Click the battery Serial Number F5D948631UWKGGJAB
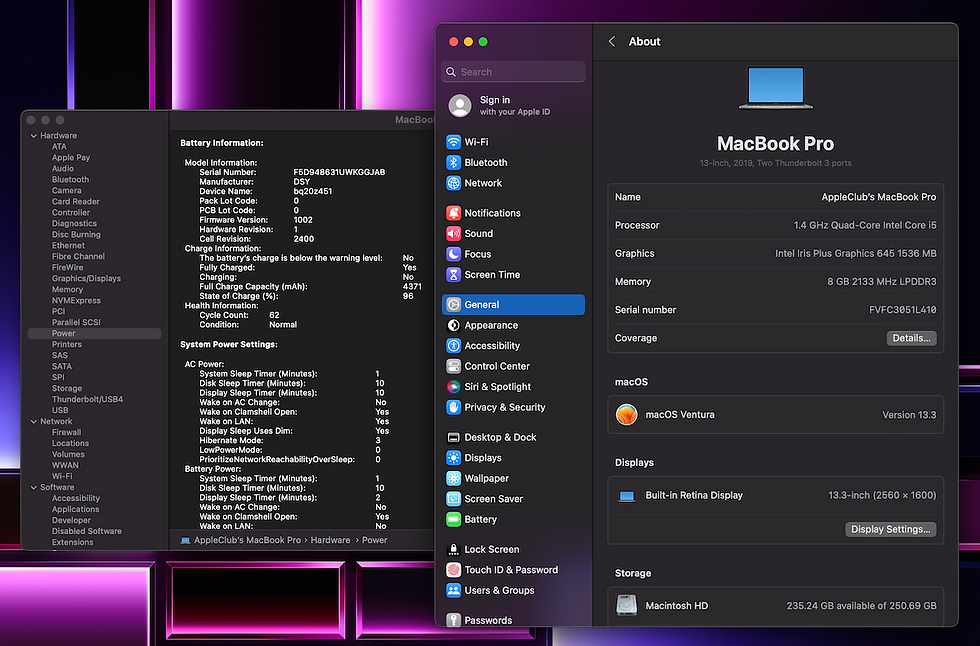 339,172
